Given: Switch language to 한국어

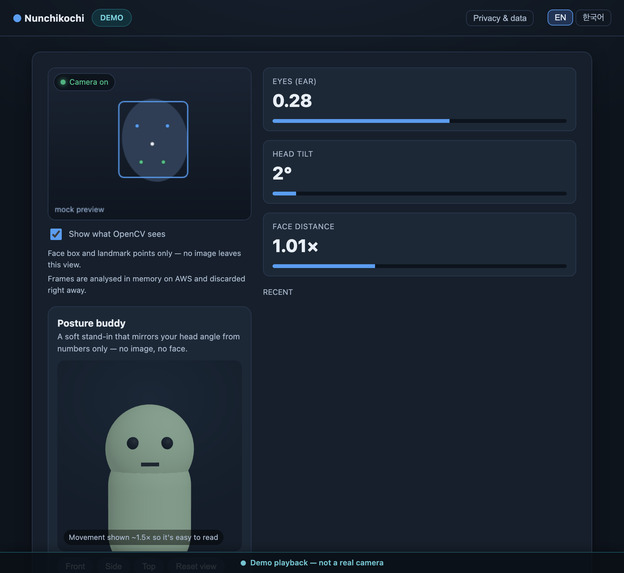Looking at the screenshot, I should tap(593, 18).
